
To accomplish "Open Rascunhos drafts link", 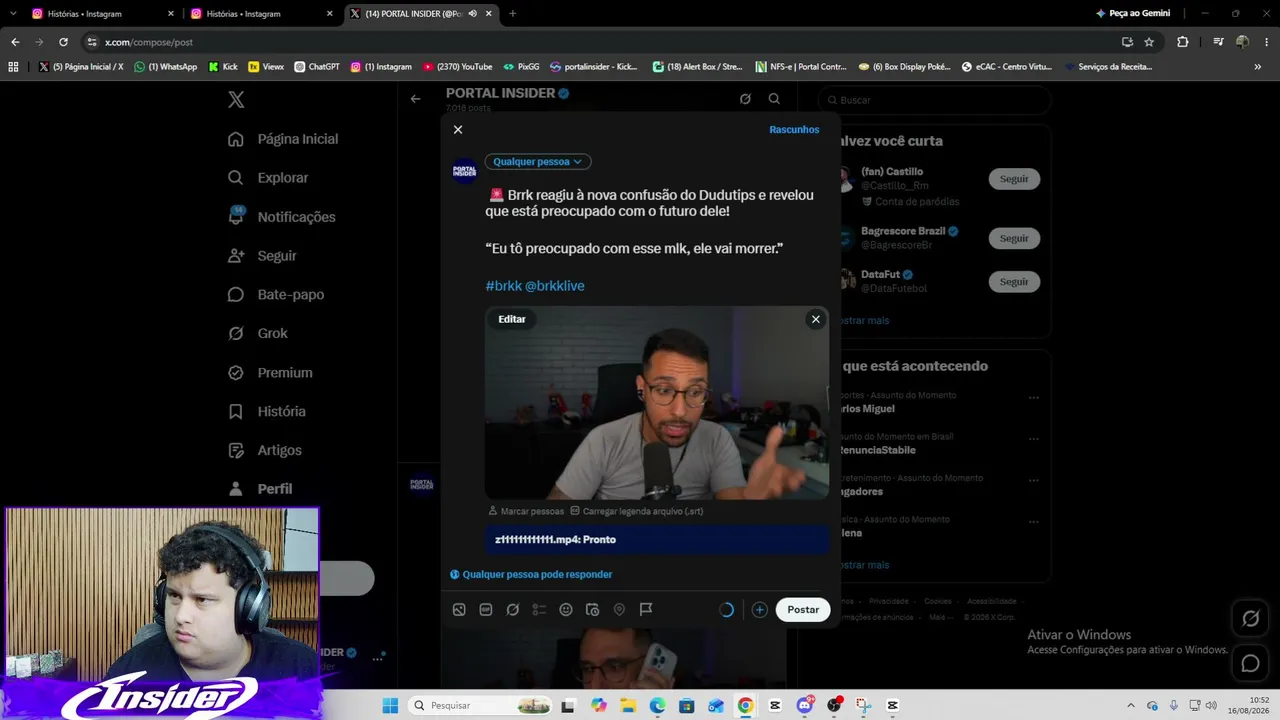I will tap(794, 130).
